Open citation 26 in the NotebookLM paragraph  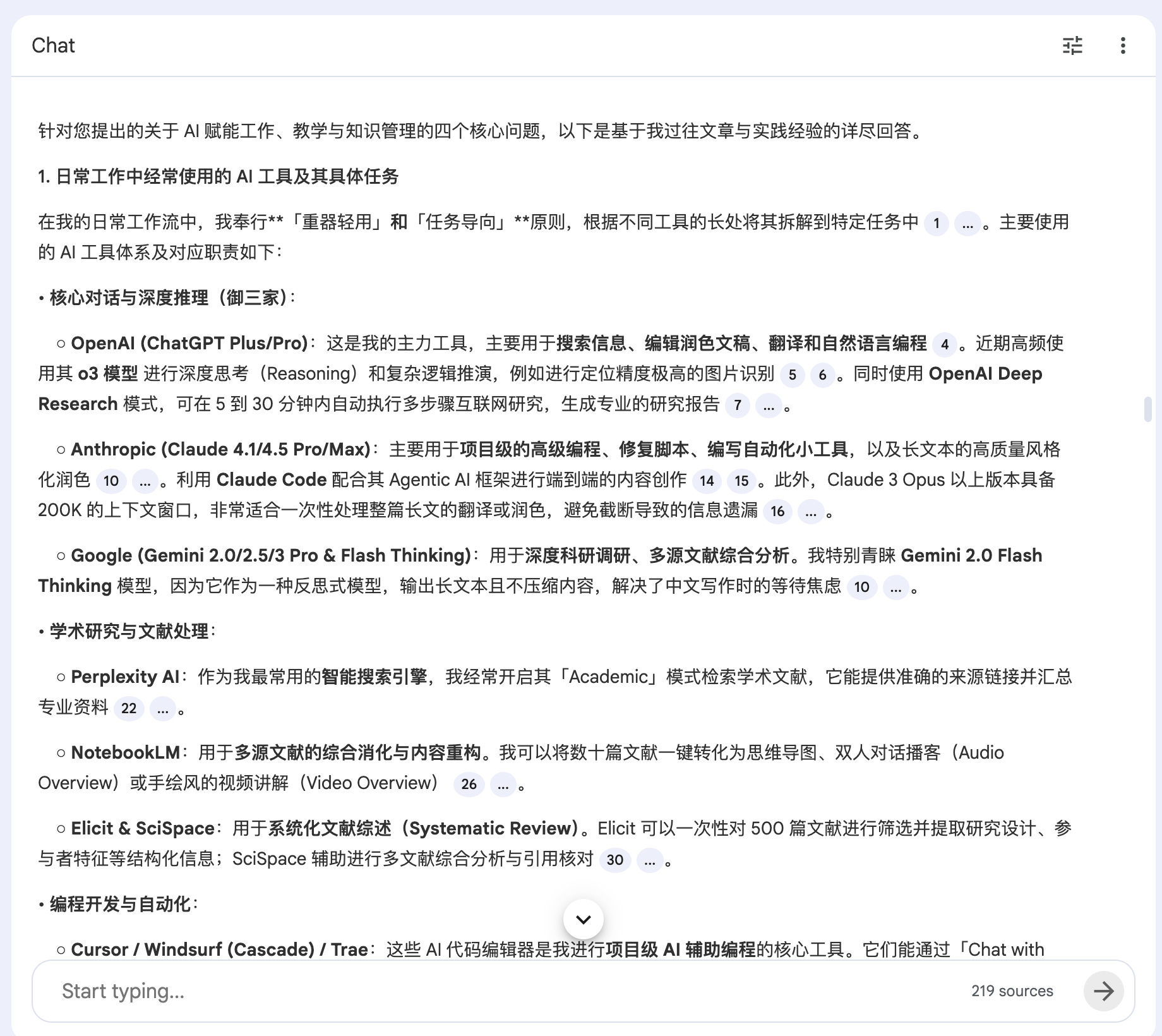(x=469, y=784)
